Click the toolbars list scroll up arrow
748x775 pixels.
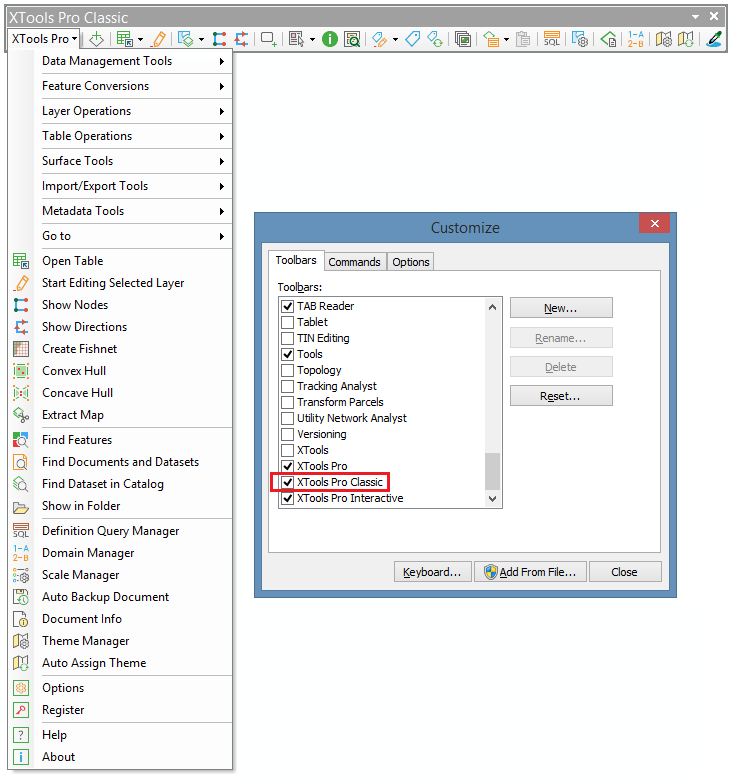(492, 307)
